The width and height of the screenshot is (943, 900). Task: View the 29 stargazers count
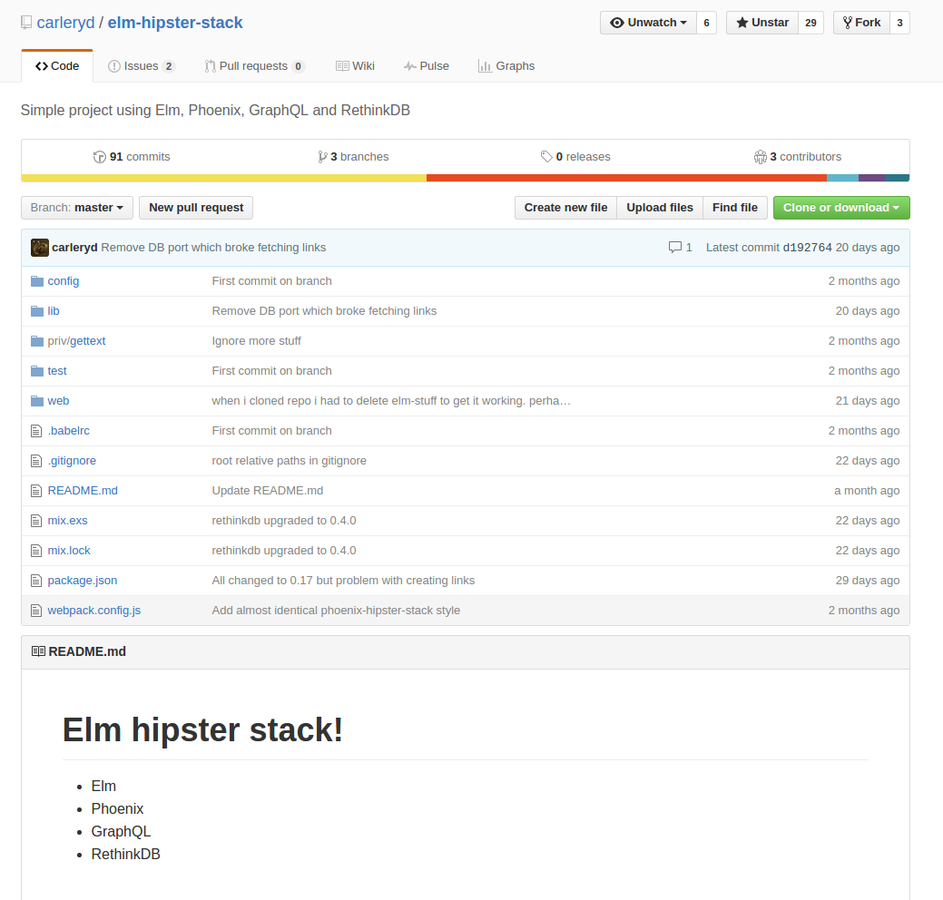811,23
